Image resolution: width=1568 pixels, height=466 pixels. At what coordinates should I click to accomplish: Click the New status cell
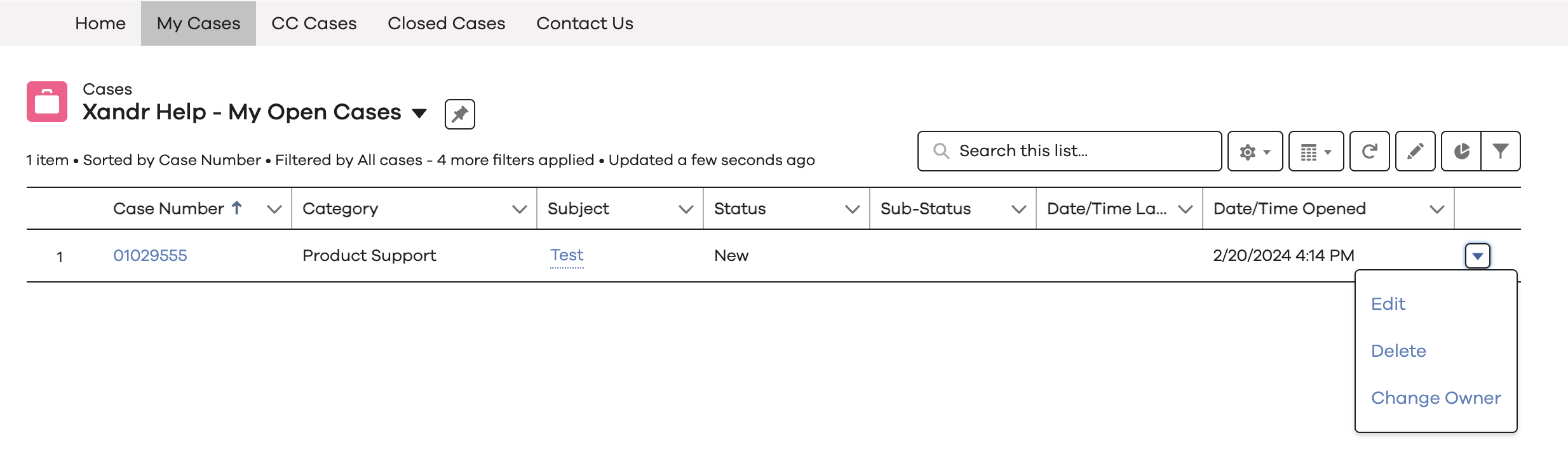point(731,256)
